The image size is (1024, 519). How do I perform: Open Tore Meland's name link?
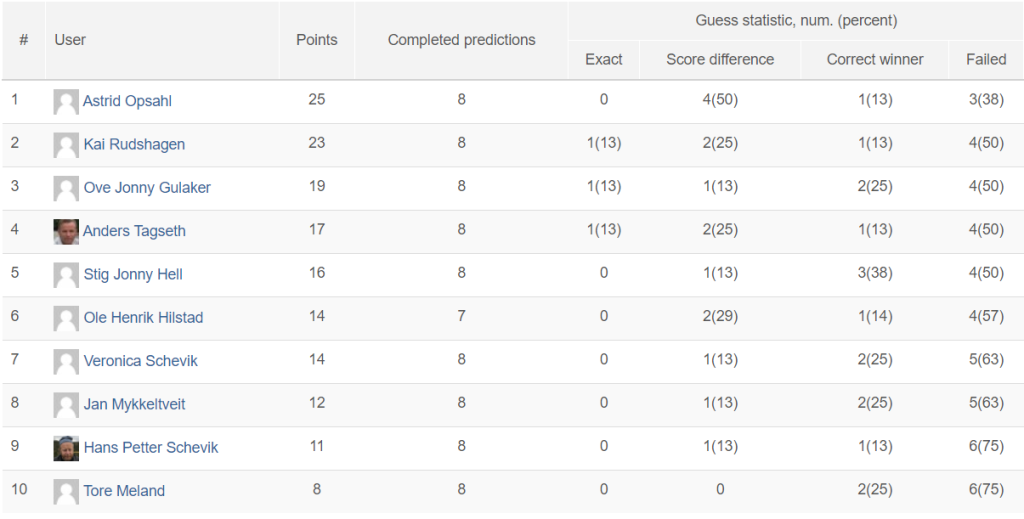124,491
